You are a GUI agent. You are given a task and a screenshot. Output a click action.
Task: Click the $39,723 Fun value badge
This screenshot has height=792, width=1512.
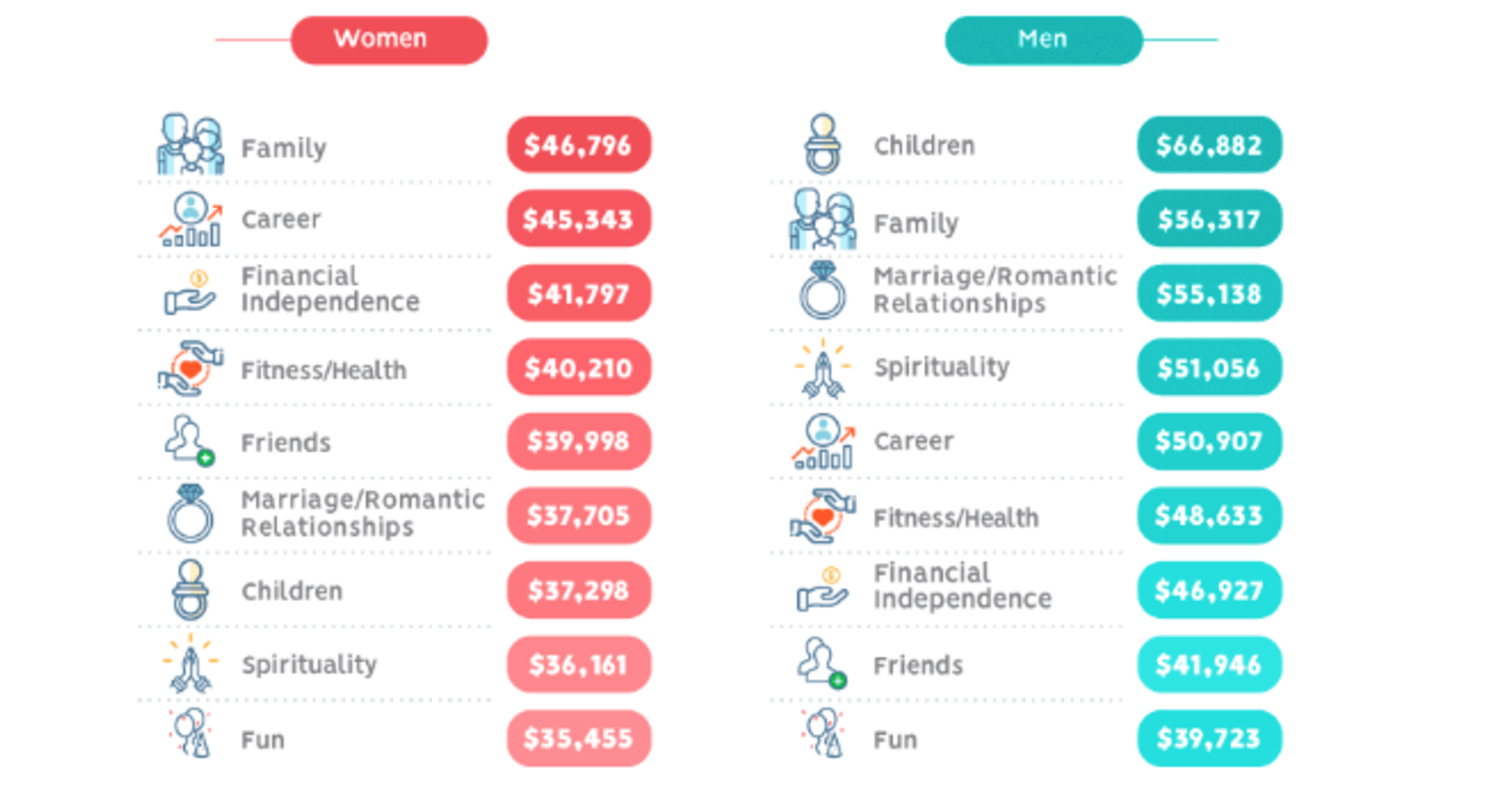point(1209,738)
